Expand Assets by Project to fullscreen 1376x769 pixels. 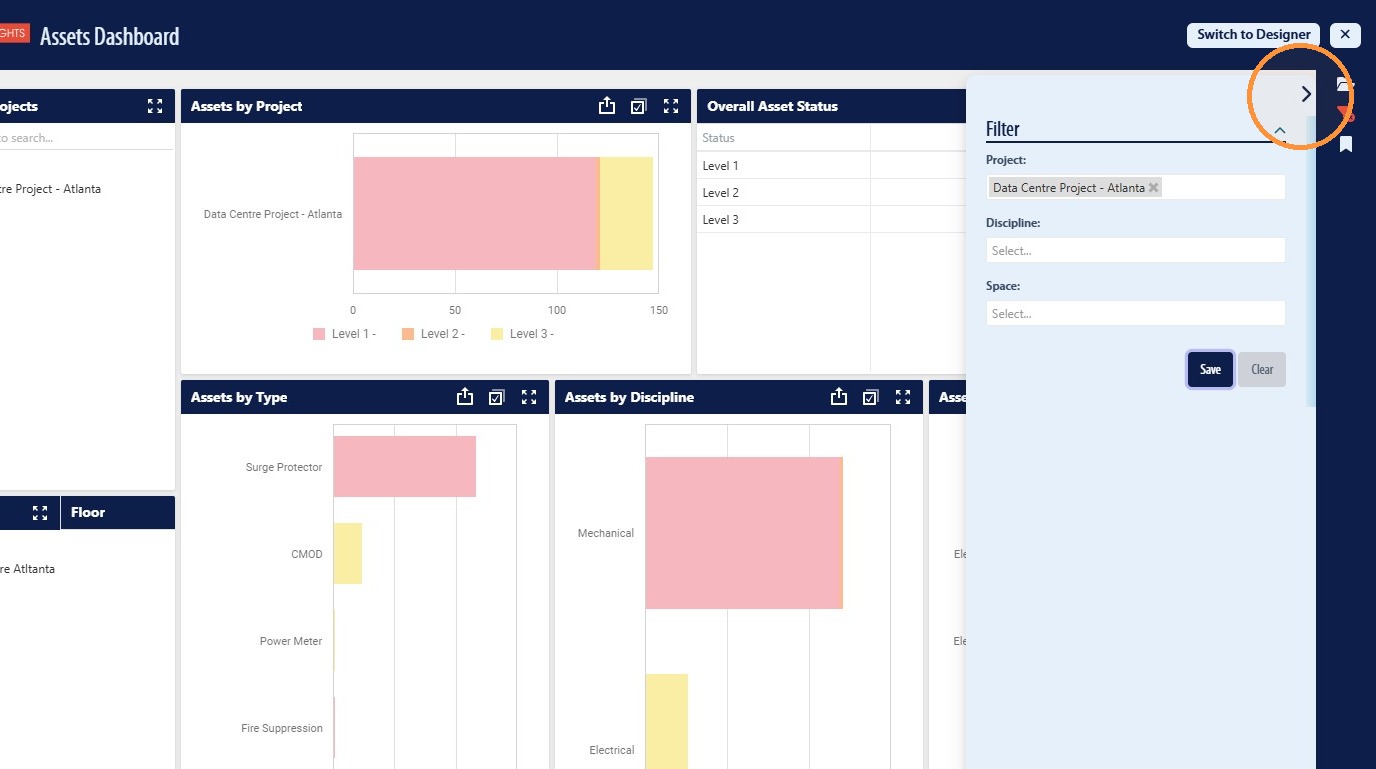click(x=671, y=106)
